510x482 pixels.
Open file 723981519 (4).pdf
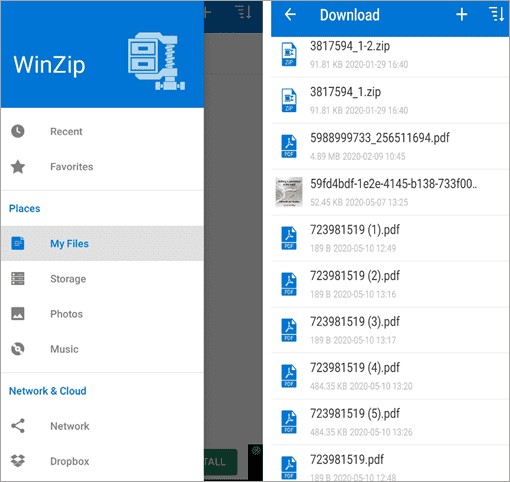(390, 376)
